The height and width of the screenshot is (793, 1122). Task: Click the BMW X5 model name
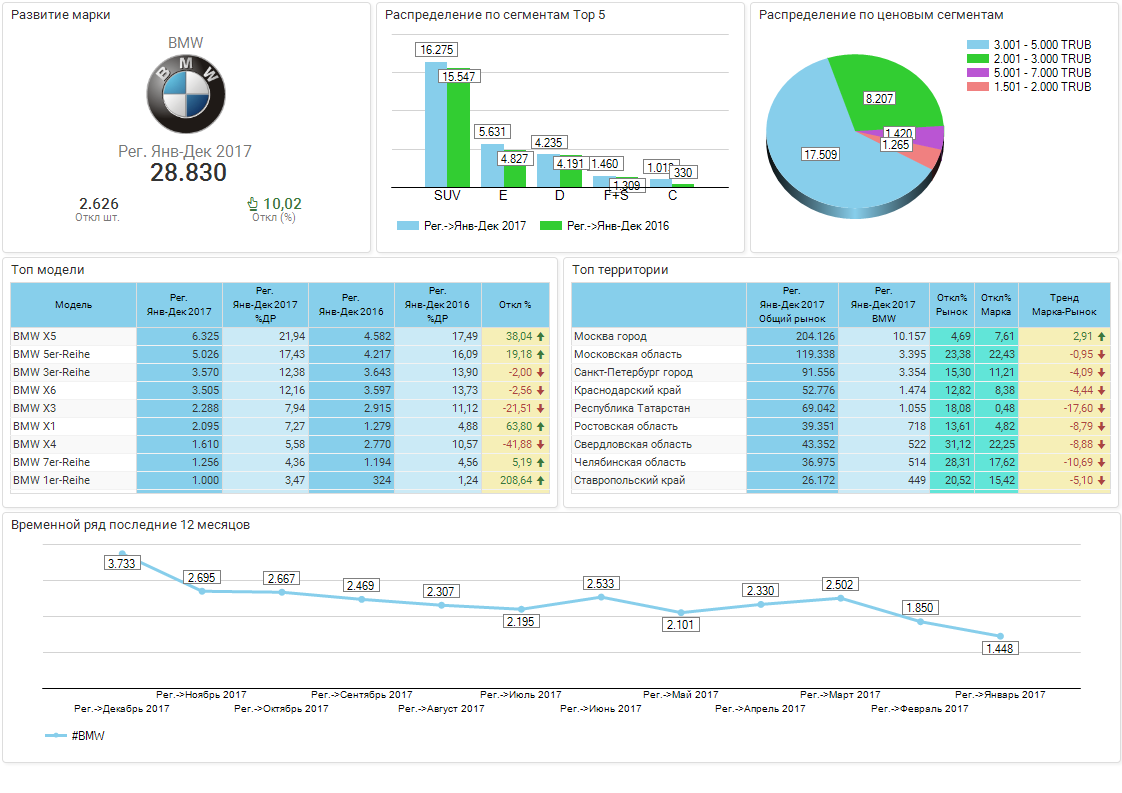[x=34, y=336]
